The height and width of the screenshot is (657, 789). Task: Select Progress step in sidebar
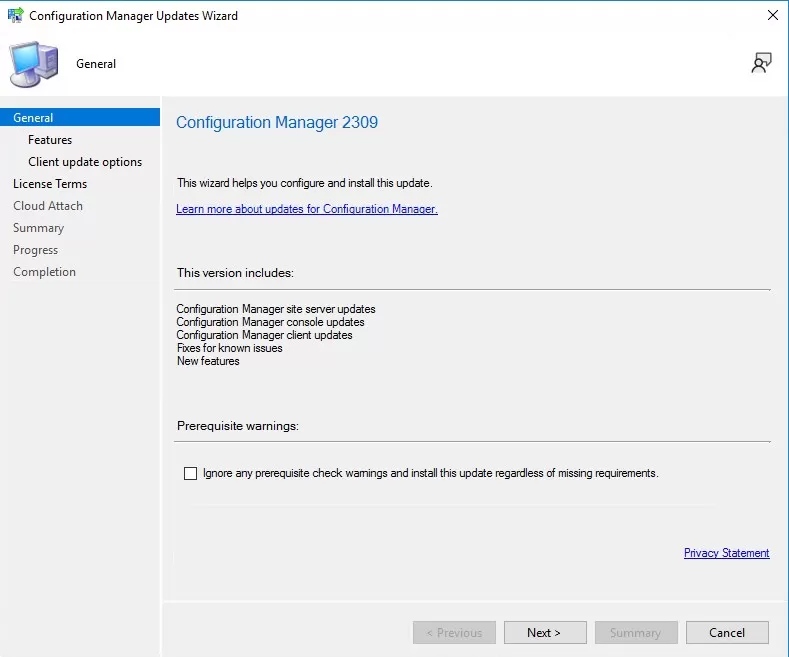tap(35, 250)
